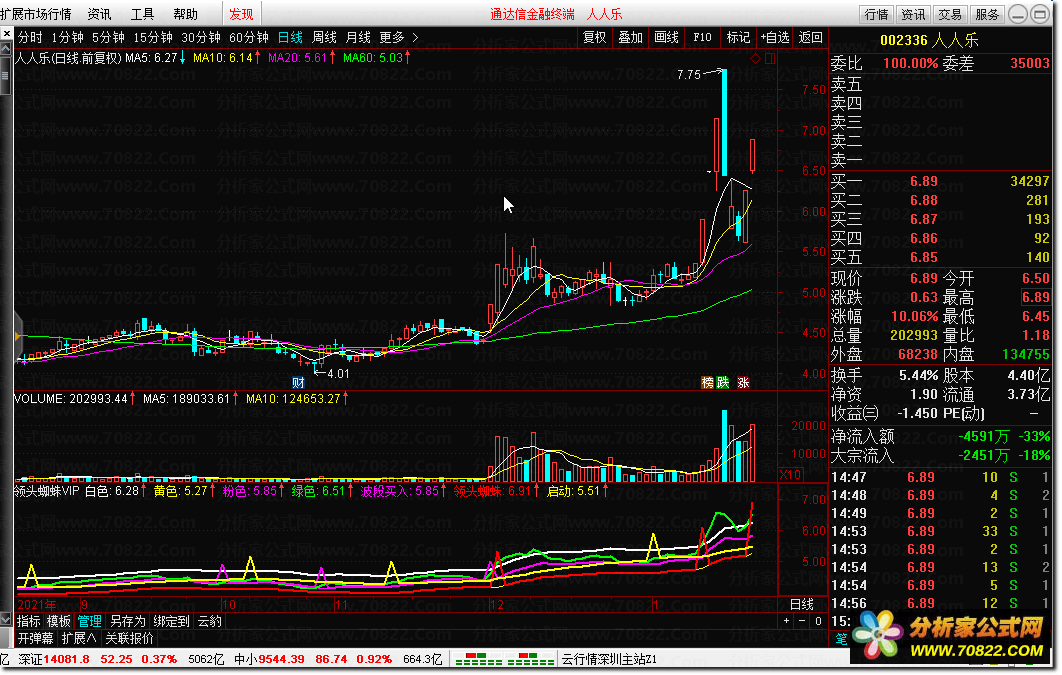Open the 扩展市场行情 menu
The height and width of the screenshot is (675, 1062).
click(x=35, y=14)
